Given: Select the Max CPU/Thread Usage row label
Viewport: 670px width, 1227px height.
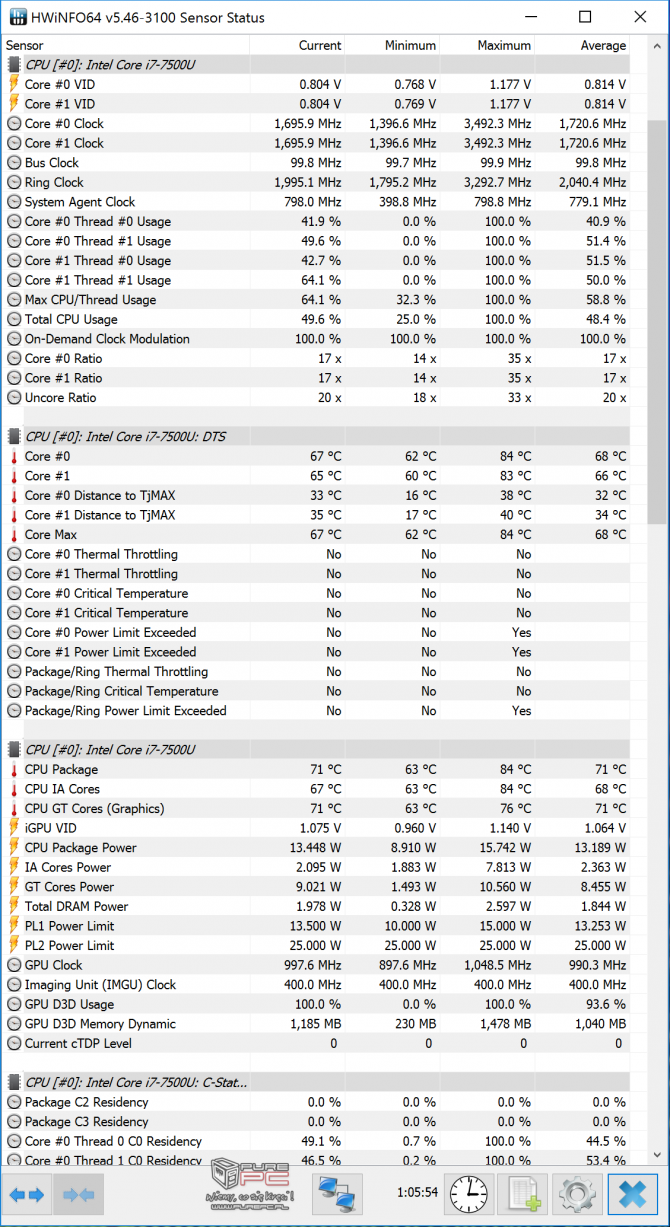Looking at the screenshot, I should (x=90, y=300).
